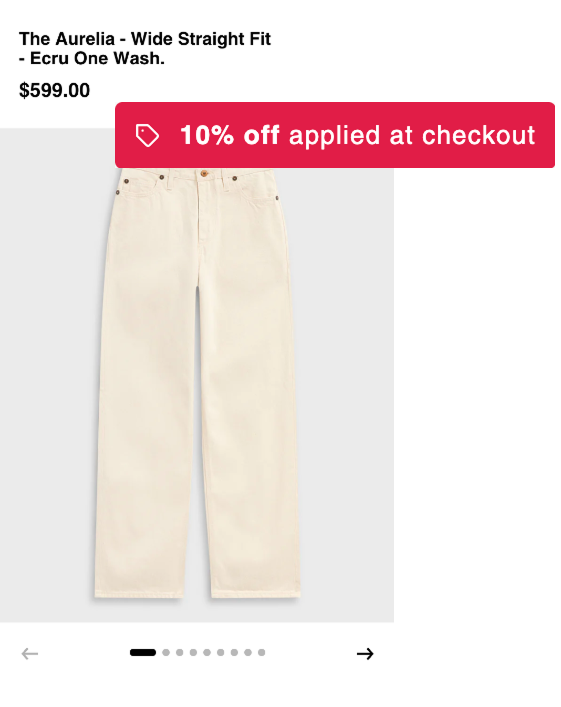
Task: Click the price tag icon in banner
Action: [x=147, y=135]
